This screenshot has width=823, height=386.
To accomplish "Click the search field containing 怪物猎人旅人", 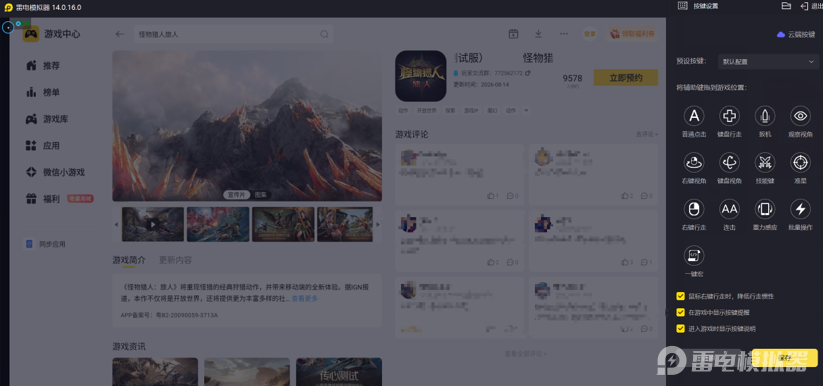I will 233,34.
